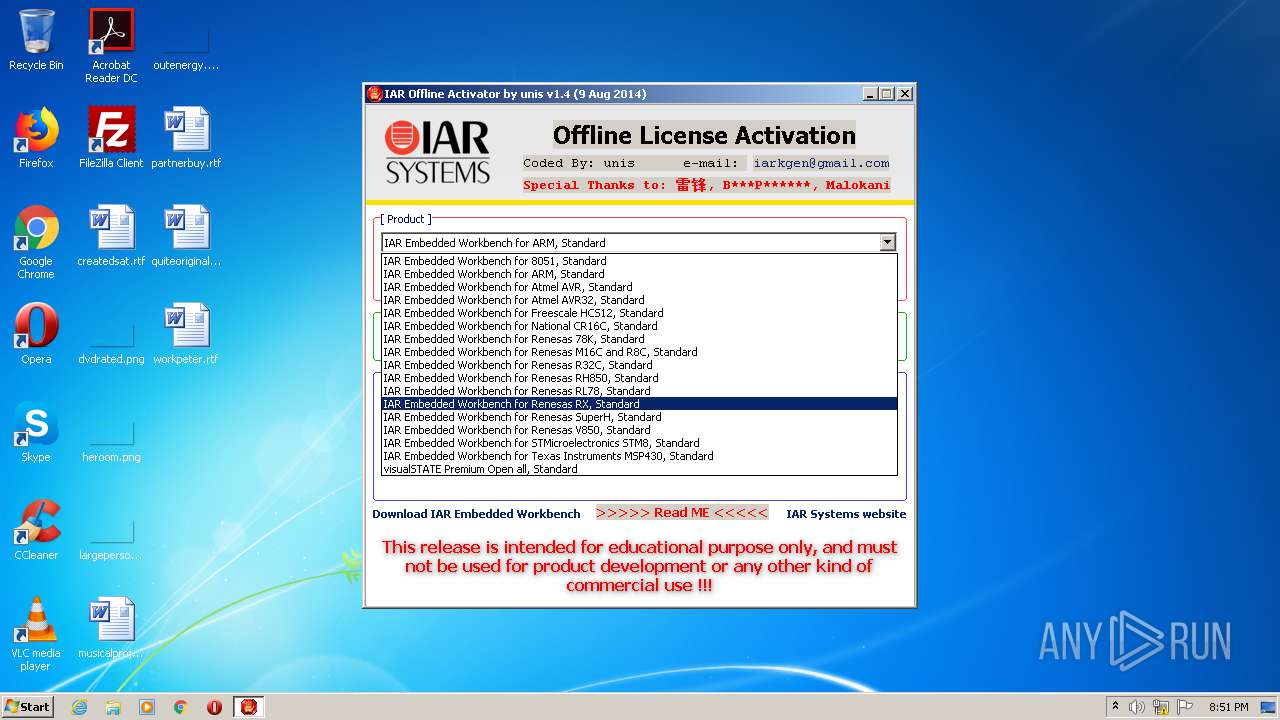Select visualSTATE Premium Open all, Standard
The image size is (1280, 720).
point(639,469)
